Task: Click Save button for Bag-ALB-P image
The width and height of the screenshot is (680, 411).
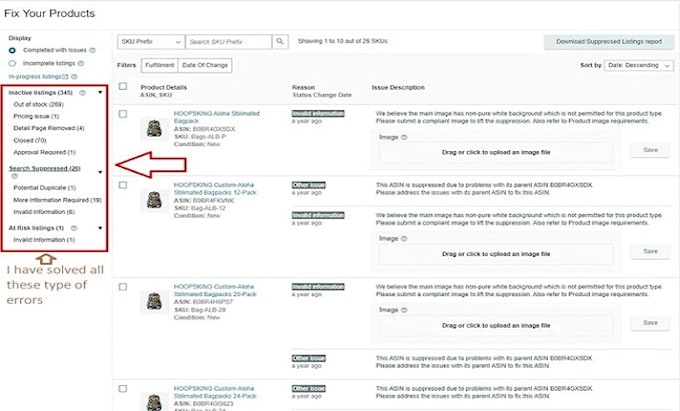Action: coord(650,150)
